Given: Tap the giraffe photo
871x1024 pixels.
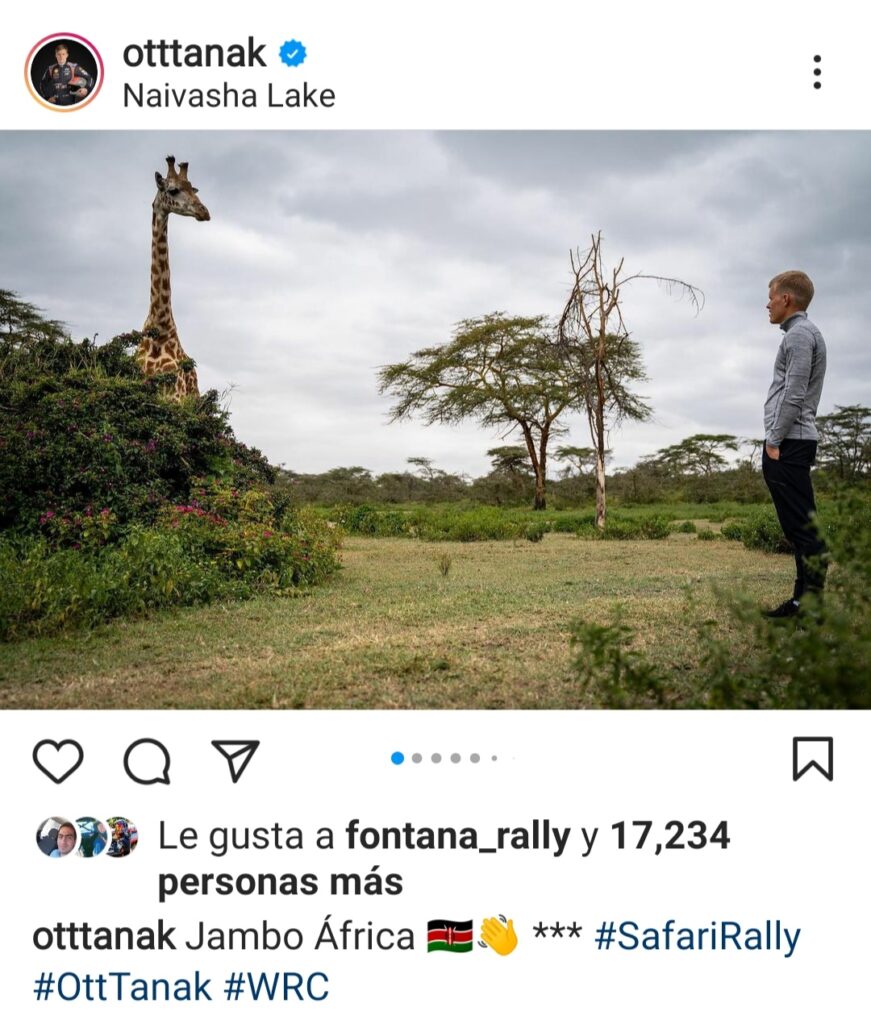Looking at the screenshot, I should (x=436, y=420).
